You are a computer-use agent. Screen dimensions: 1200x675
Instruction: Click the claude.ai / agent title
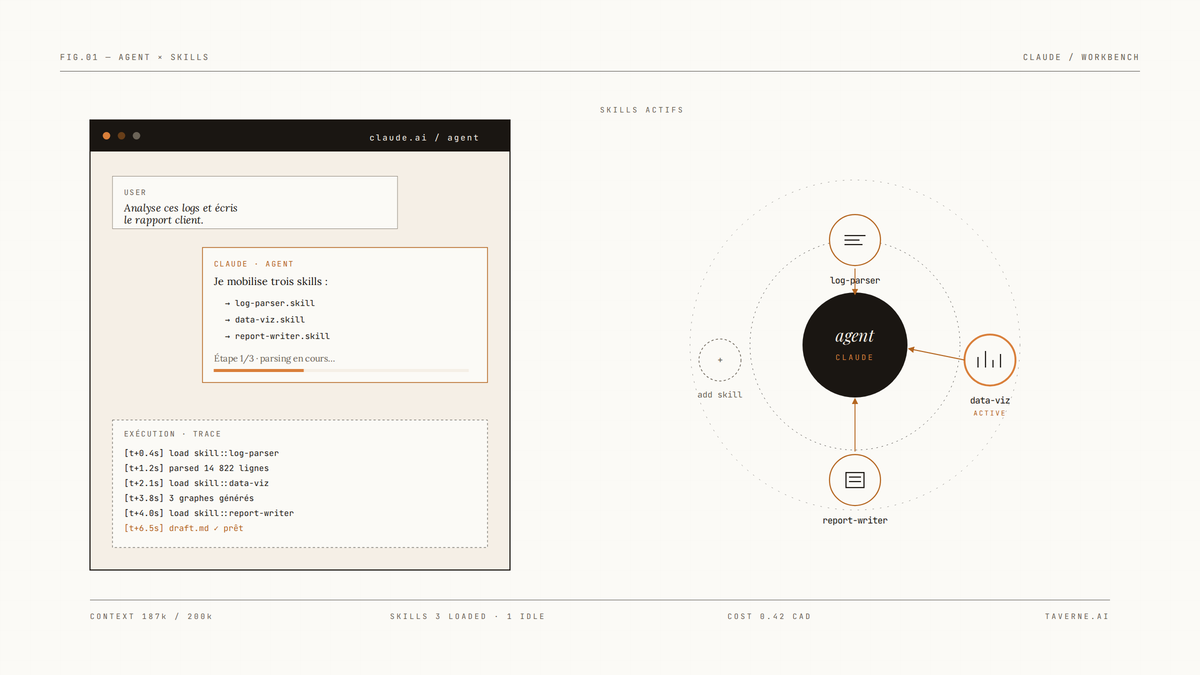coord(424,137)
